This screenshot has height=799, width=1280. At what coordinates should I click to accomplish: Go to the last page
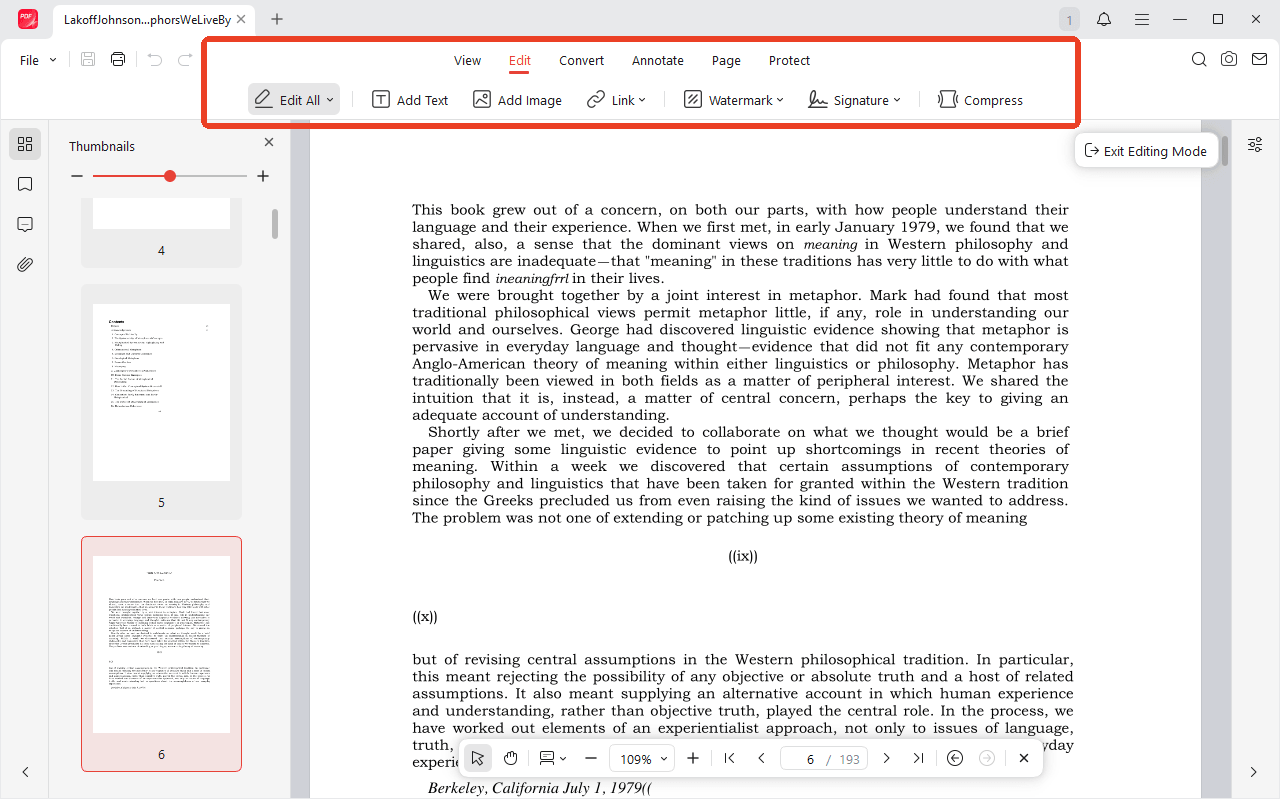tap(918, 758)
